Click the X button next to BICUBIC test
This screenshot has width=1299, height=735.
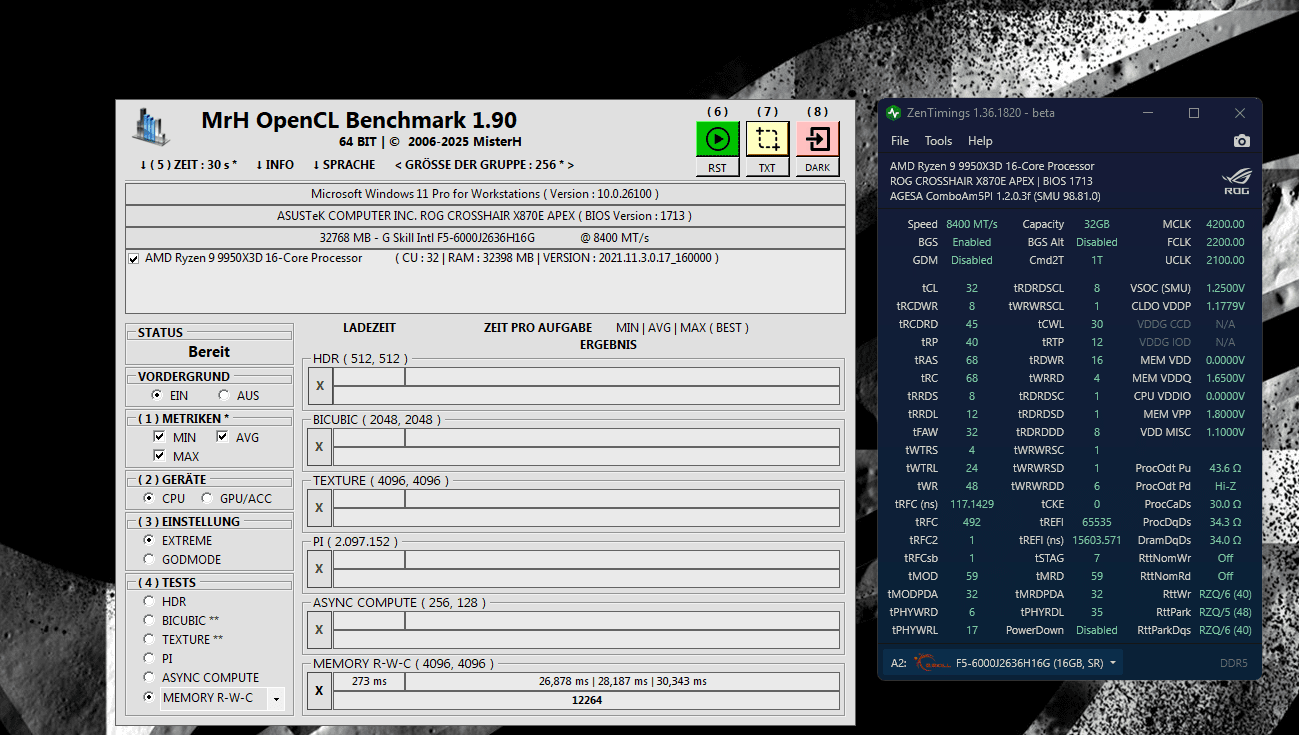tap(319, 446)
